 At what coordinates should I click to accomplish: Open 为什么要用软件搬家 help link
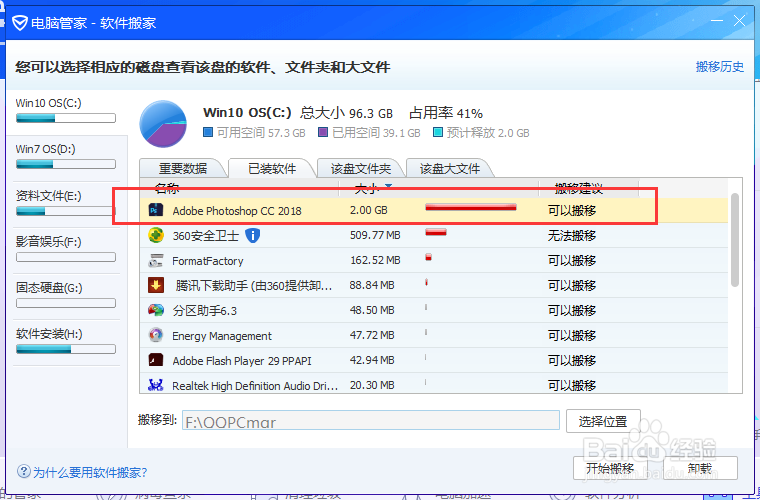click(90, 472)
